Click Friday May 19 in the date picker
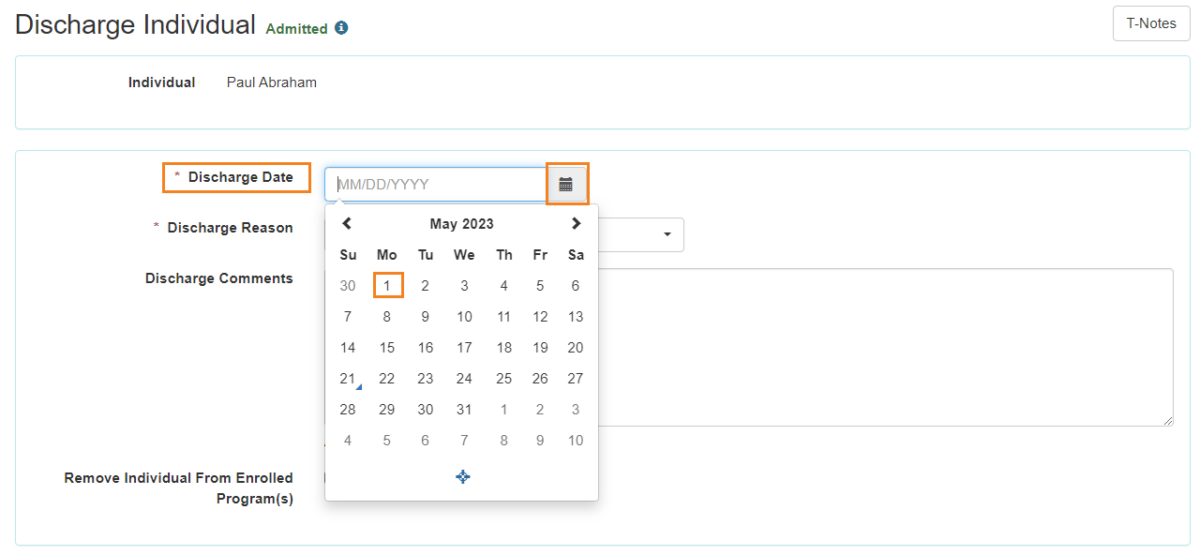This screenshot has width=1200, height=555. coord(540,348)
